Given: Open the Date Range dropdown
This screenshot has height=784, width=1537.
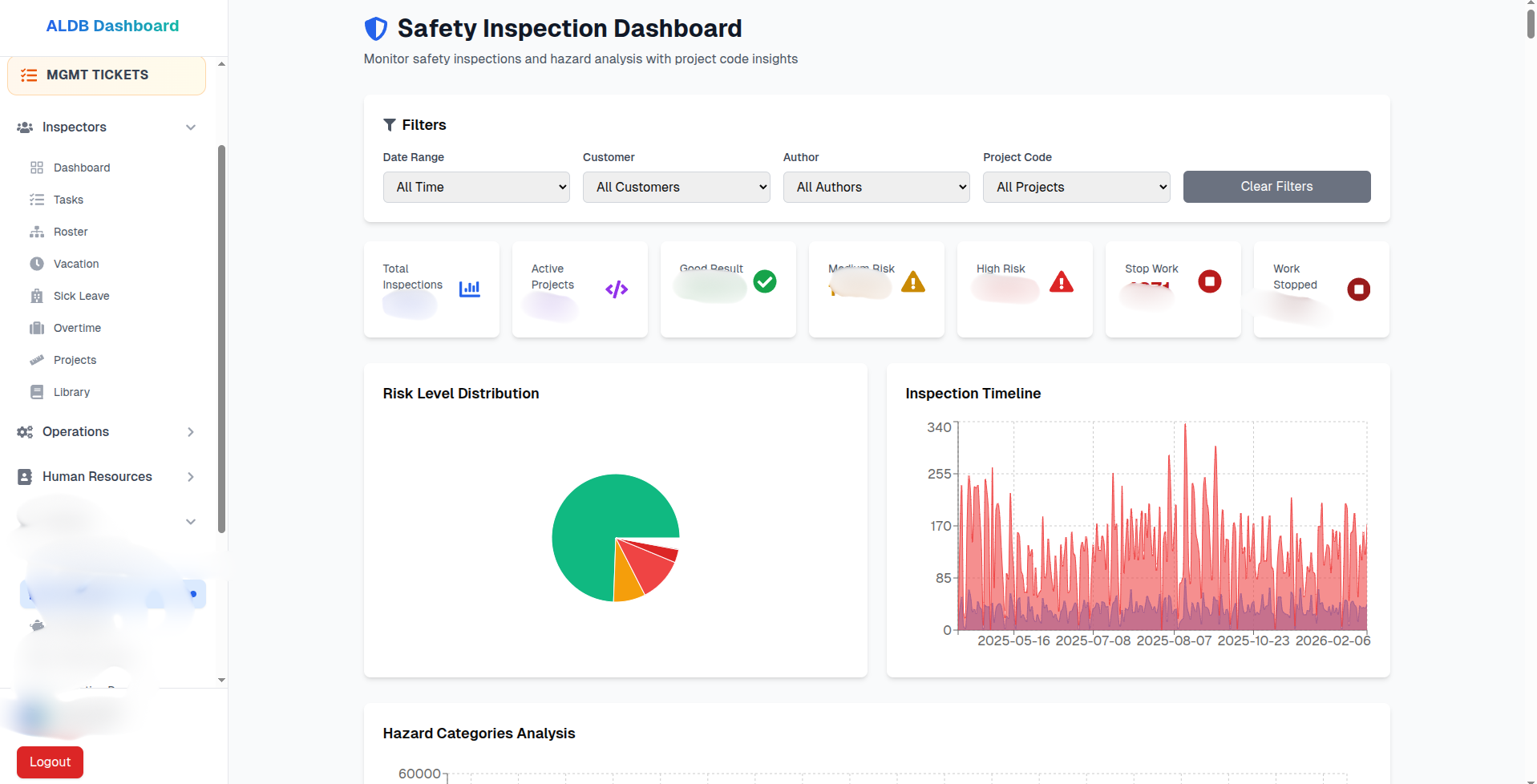Looking at the screenshot, I should [476, 187].
